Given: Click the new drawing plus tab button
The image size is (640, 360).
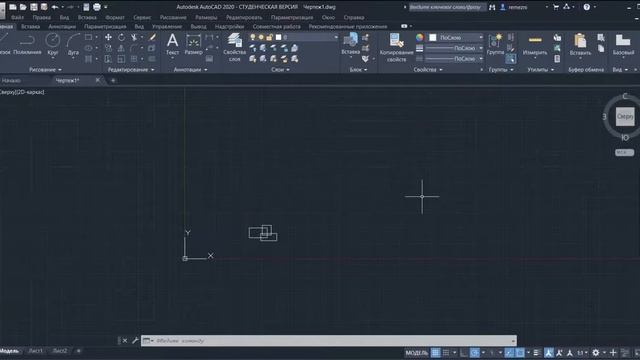Looking at the screenshot, I should coord(113,80).
